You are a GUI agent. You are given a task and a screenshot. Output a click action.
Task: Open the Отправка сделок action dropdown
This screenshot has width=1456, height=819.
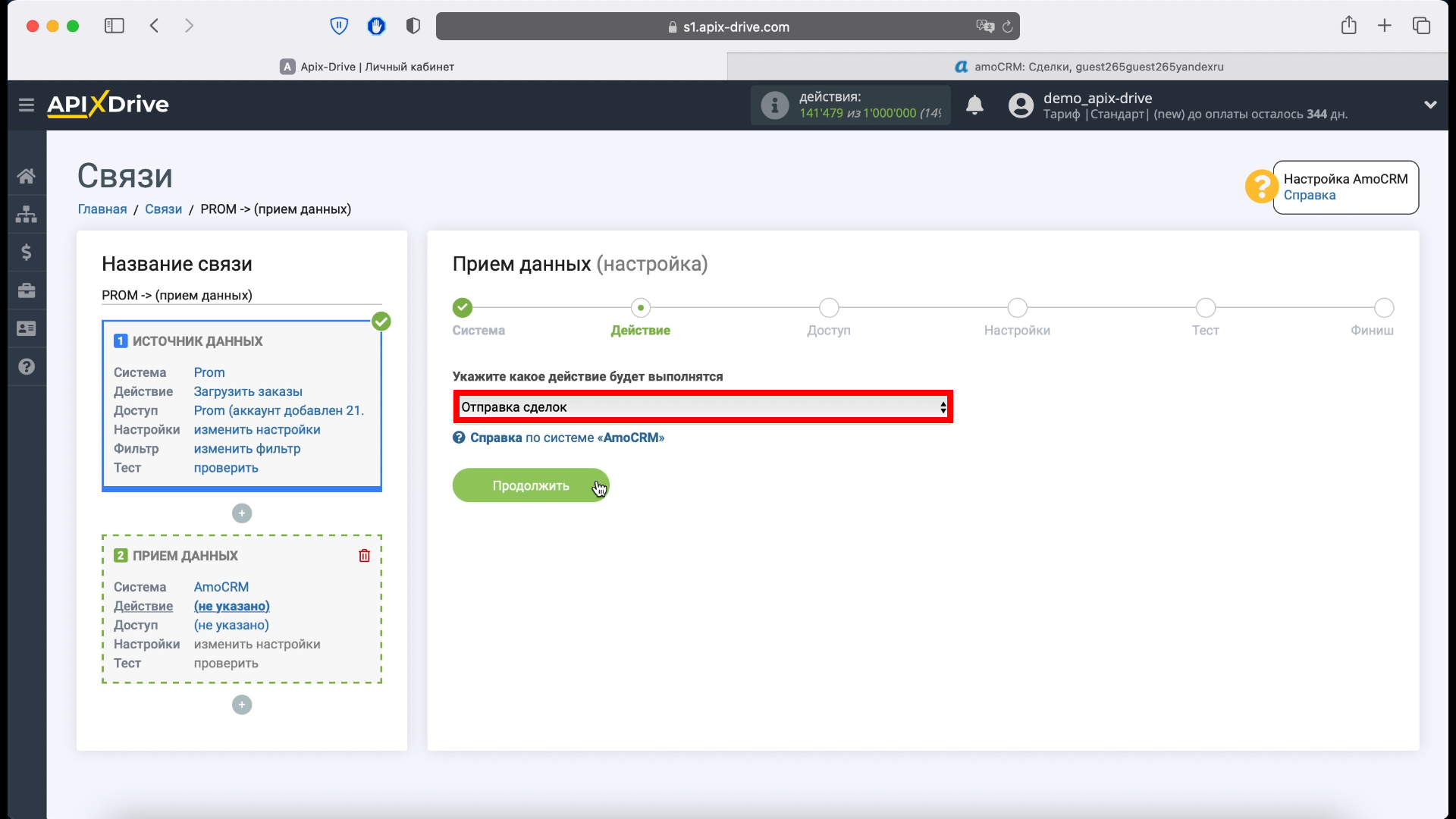click(x=703, y=407)
